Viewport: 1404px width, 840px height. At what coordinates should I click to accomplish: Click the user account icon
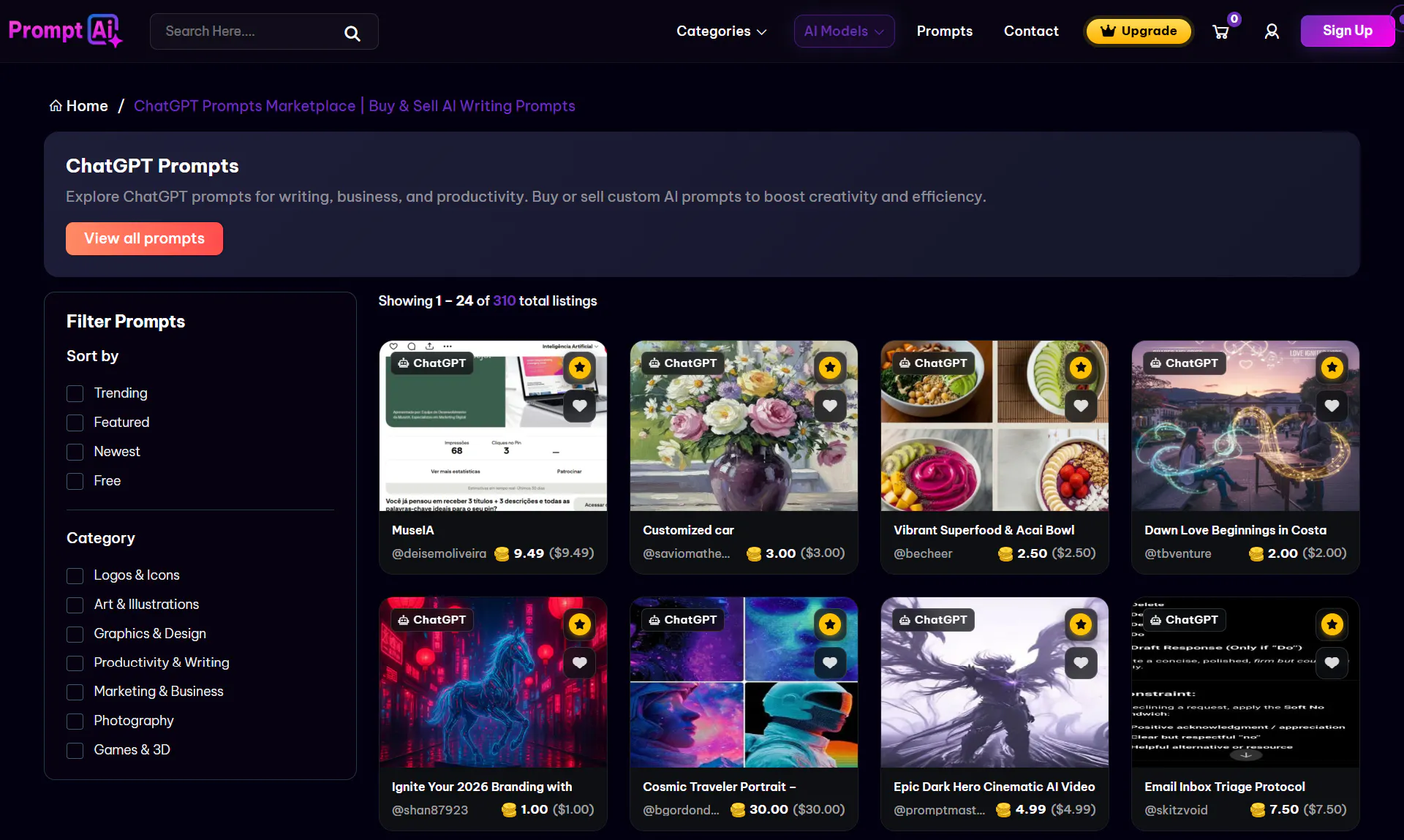(1272, 31)
